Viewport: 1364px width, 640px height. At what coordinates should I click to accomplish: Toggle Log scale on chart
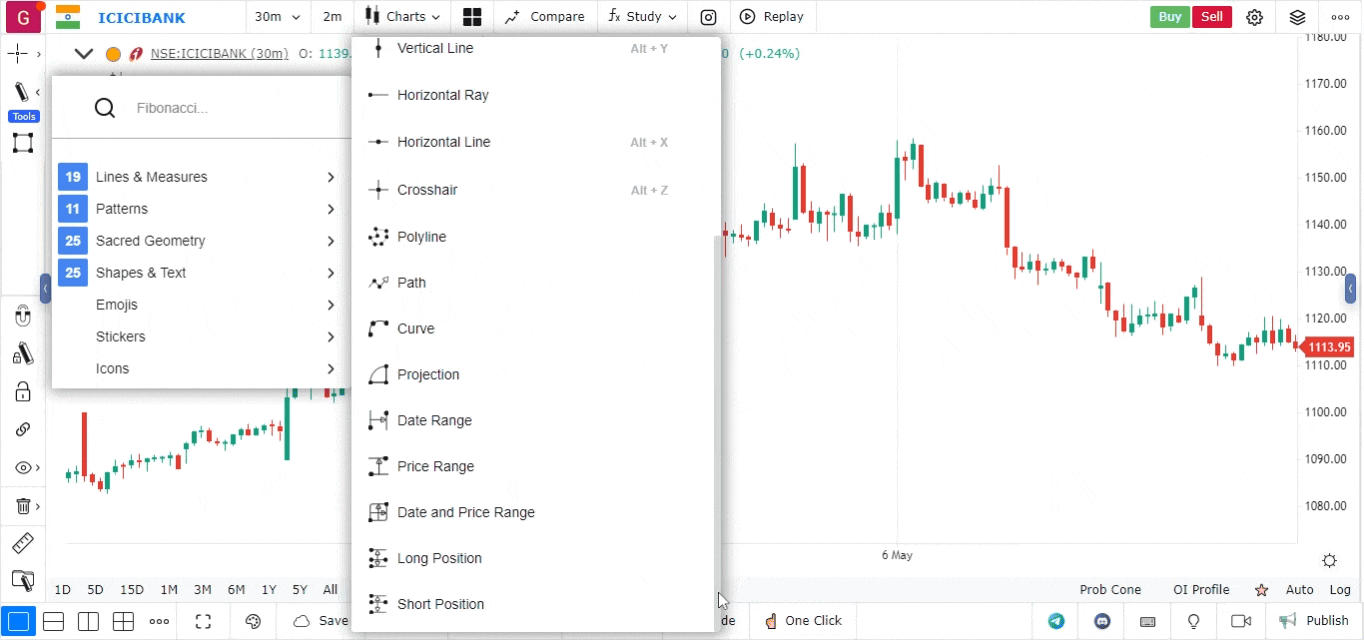pyautogui.click(x=1339, y=590)
